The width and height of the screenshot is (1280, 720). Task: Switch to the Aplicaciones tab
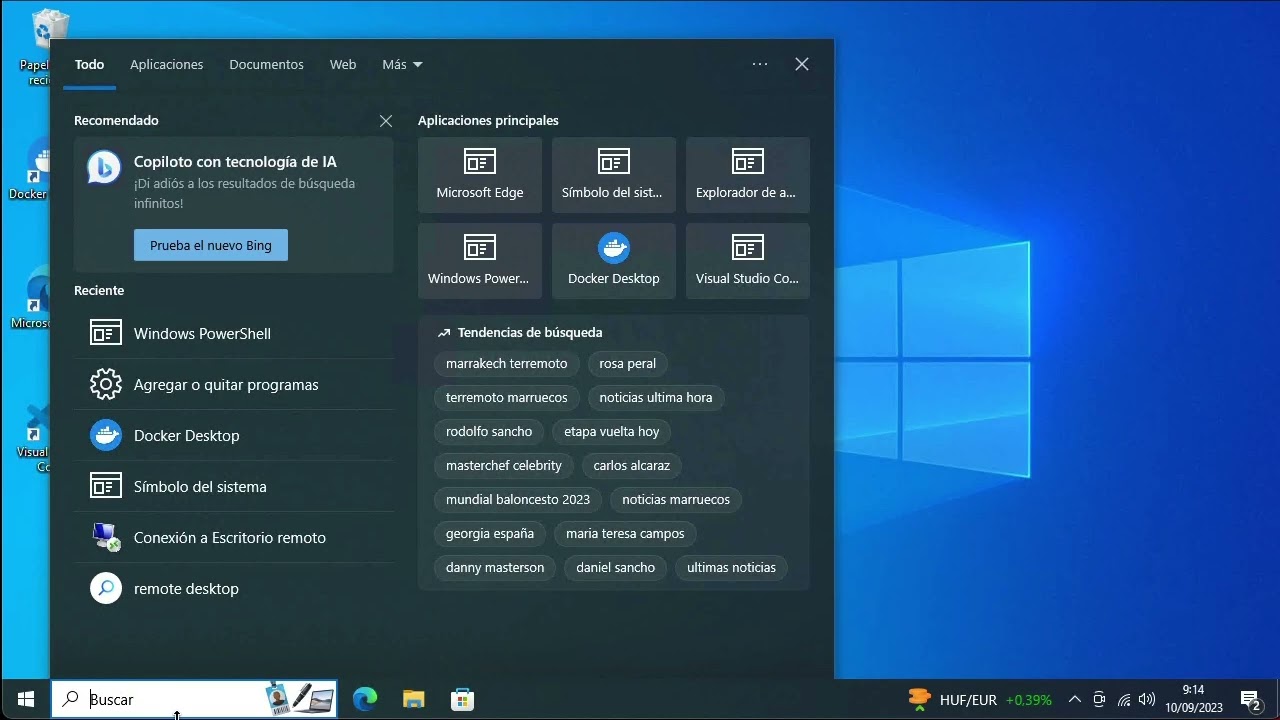(166, 64)
